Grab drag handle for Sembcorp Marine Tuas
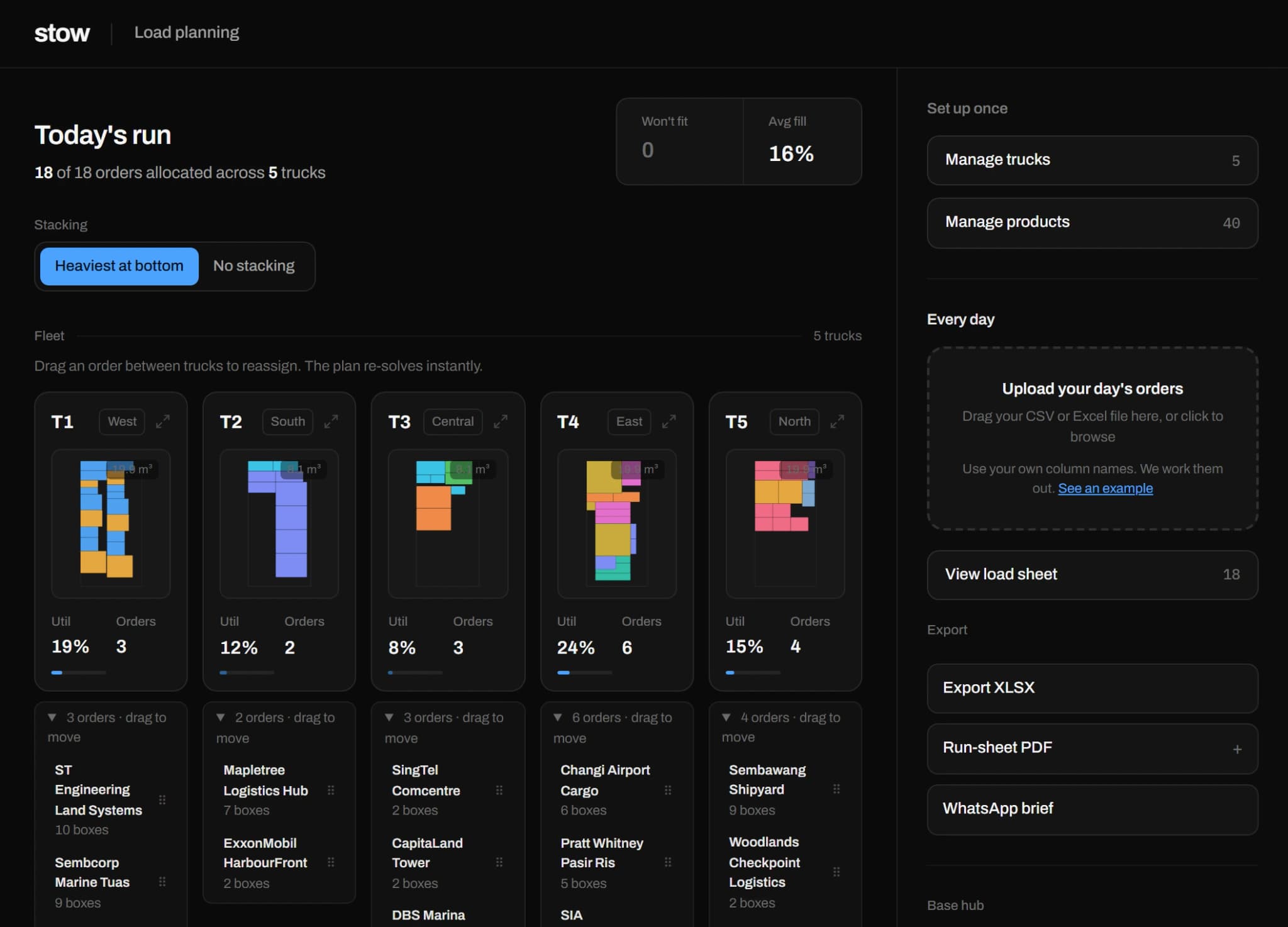 coord(162,882)
